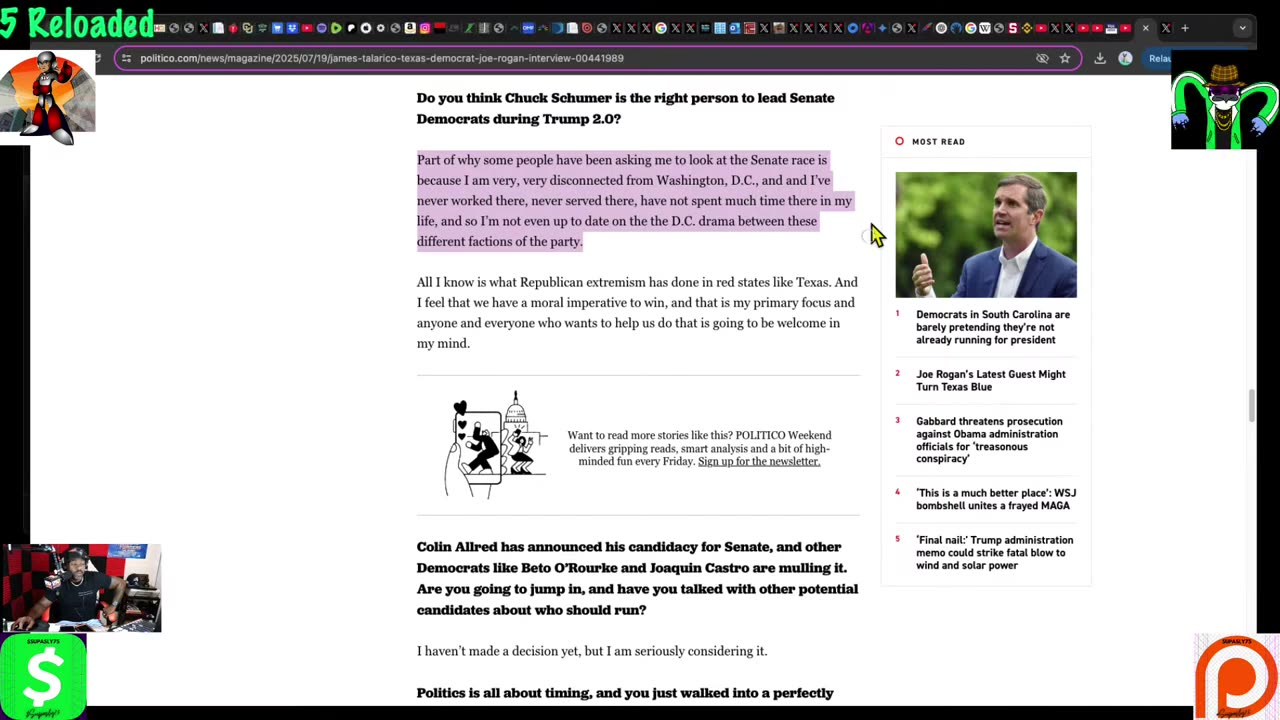This screenshot has width=1280, height=720.
Task: Switch to the Outlook tab
Action: 735,28
